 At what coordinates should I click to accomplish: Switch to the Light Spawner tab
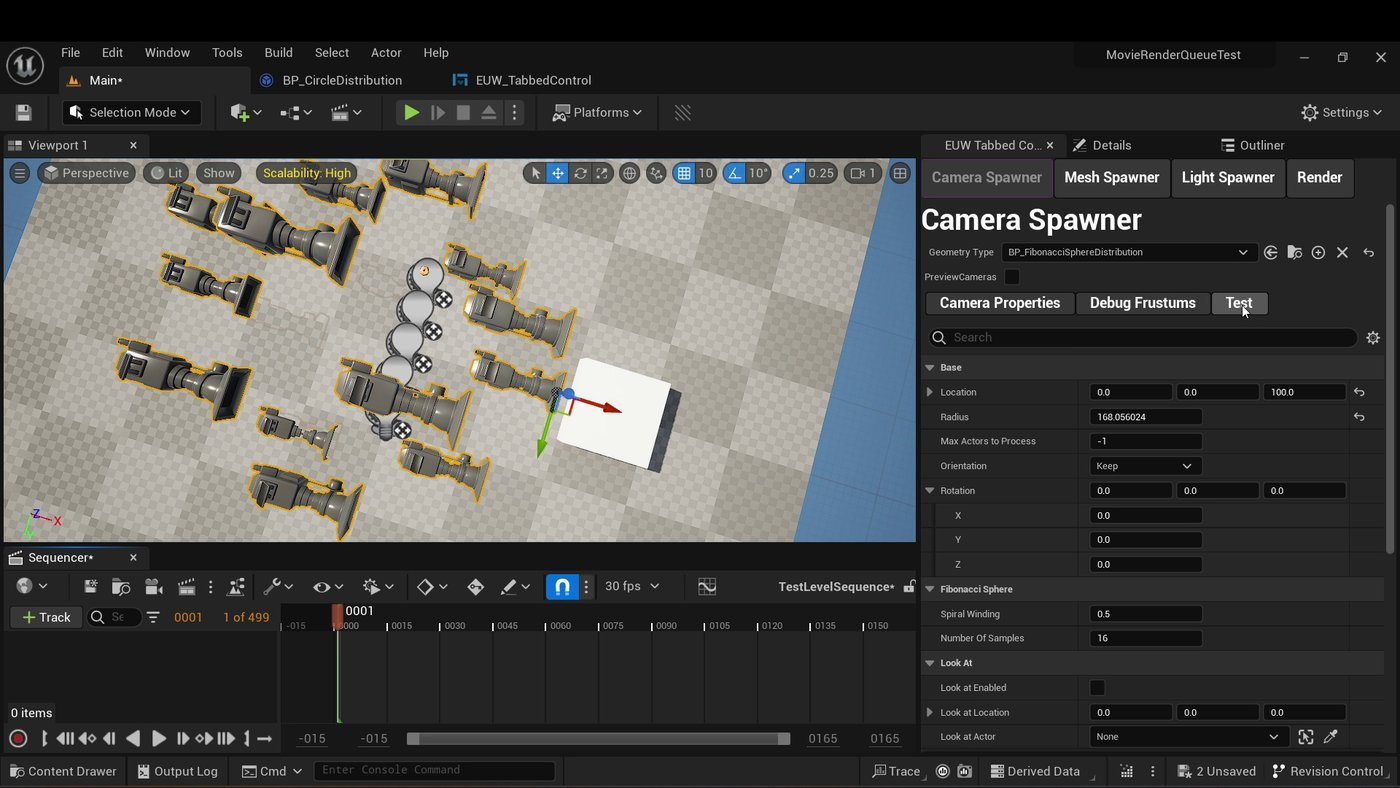pos(1228,177)
